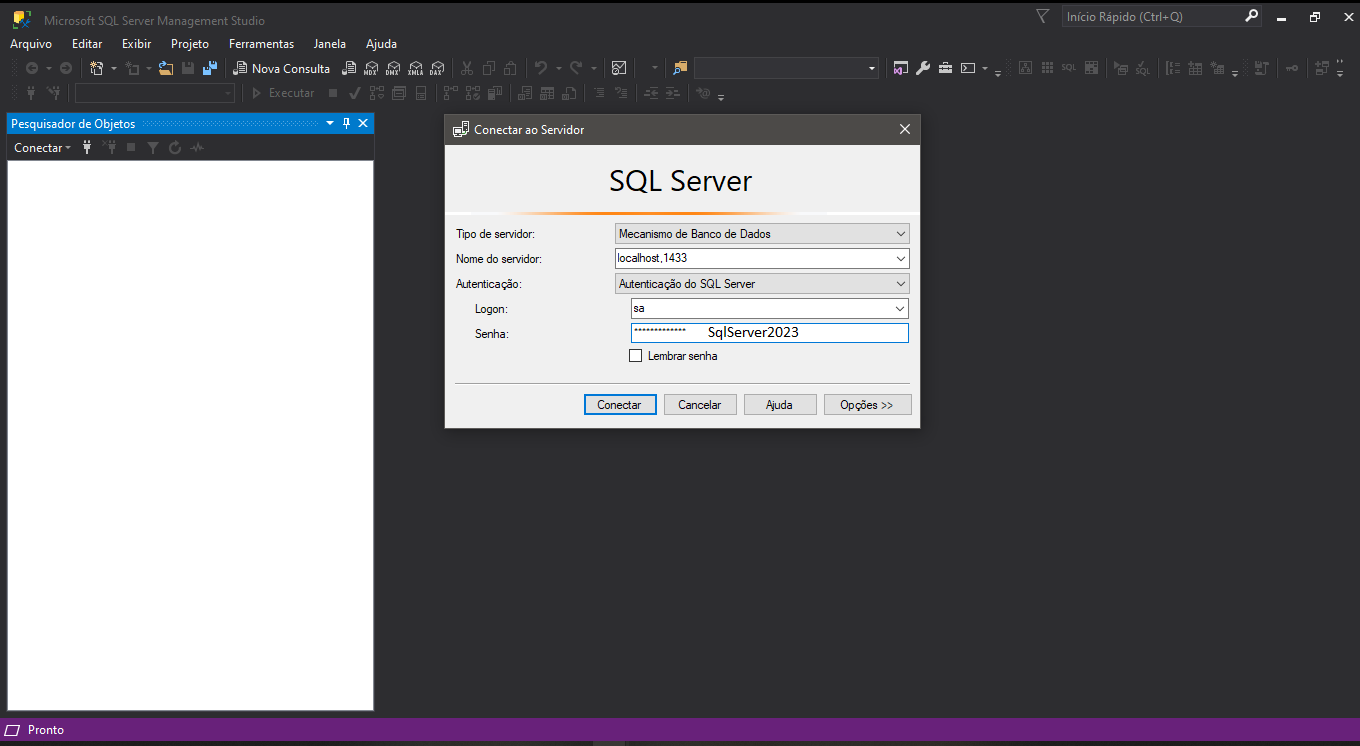This screenshot has height=746, width=1360.
Task: Click Stop square icon in Object Explorer
Action: pyautogui.click(x=131, y=148)
